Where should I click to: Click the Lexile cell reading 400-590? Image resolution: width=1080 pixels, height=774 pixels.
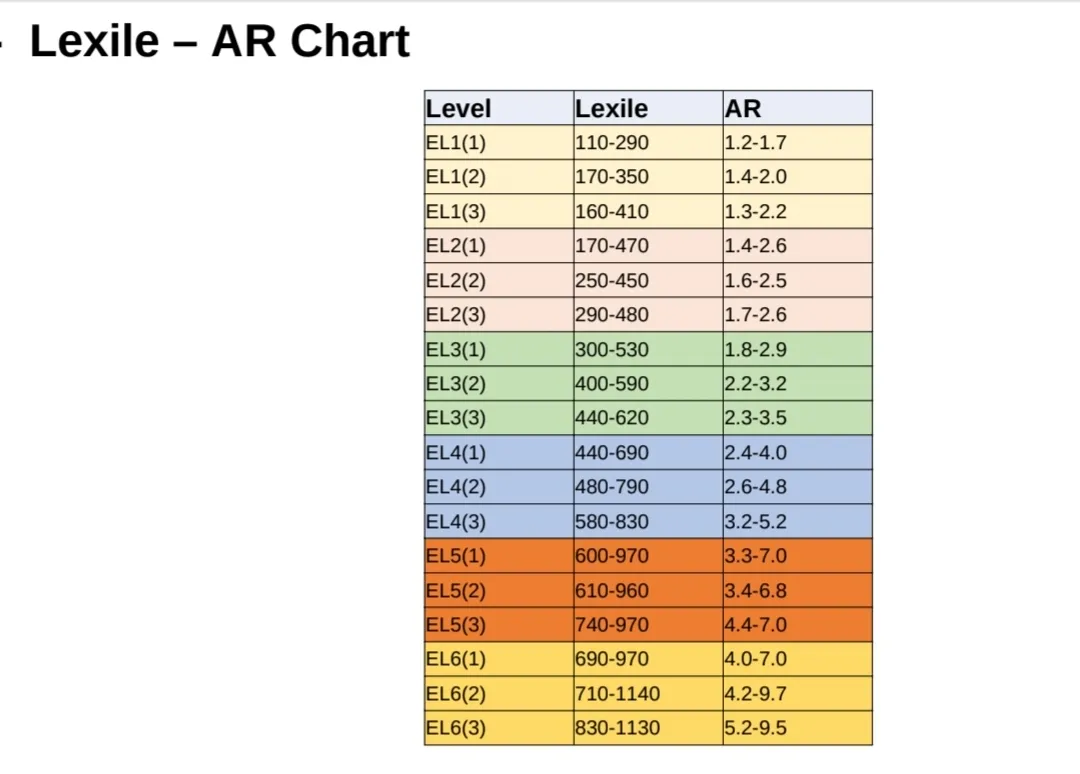click(x=647, y=384)
